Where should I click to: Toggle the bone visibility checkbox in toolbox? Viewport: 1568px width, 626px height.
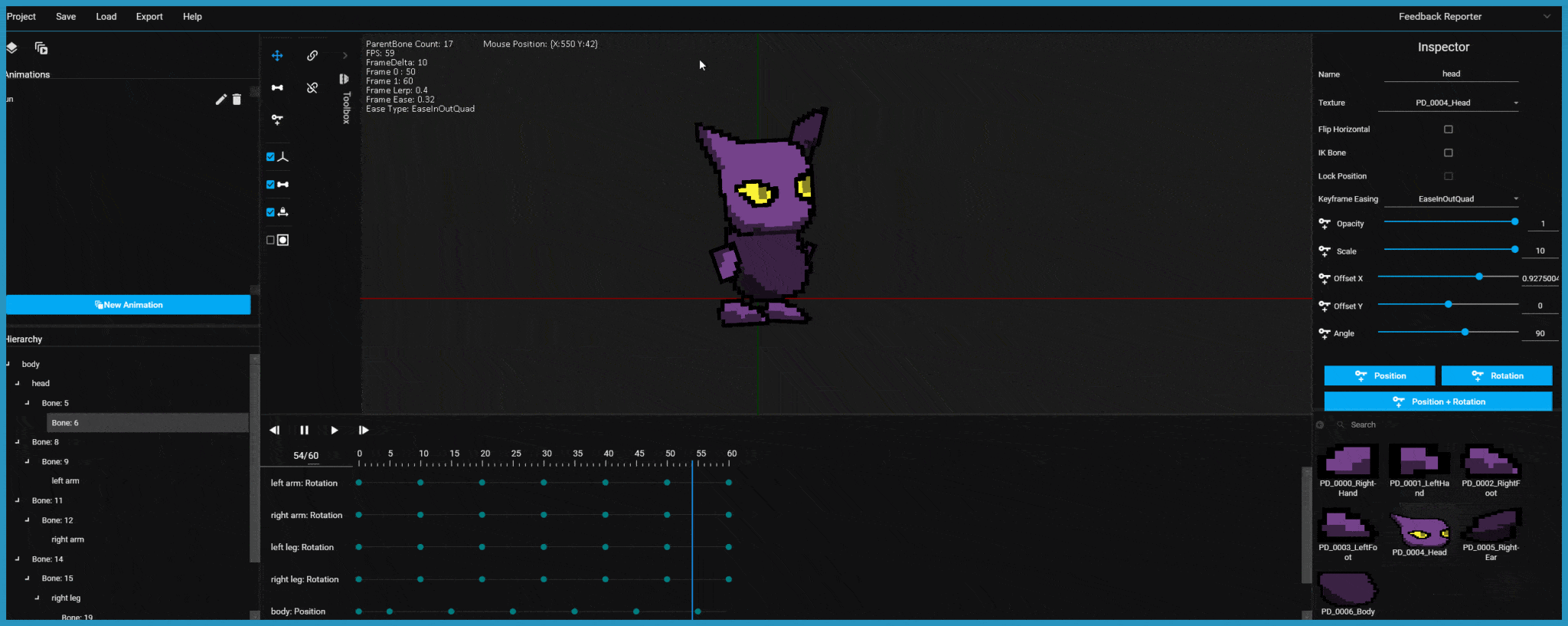coord(270,185)
